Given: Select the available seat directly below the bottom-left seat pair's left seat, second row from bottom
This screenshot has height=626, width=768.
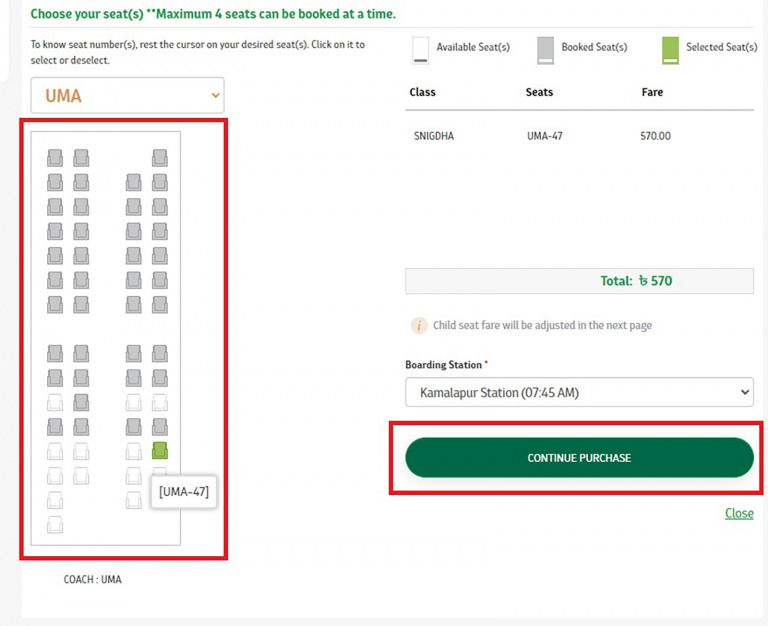Looking at the screenshot, I should [x=55, y=500].
